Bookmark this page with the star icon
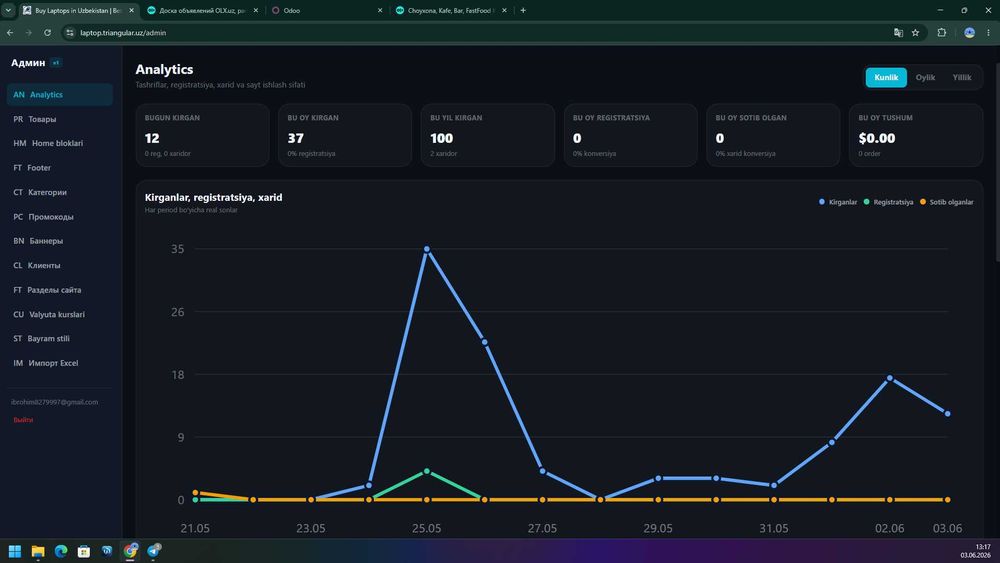This screenshot has height=563, width=1000. (915, 33)
